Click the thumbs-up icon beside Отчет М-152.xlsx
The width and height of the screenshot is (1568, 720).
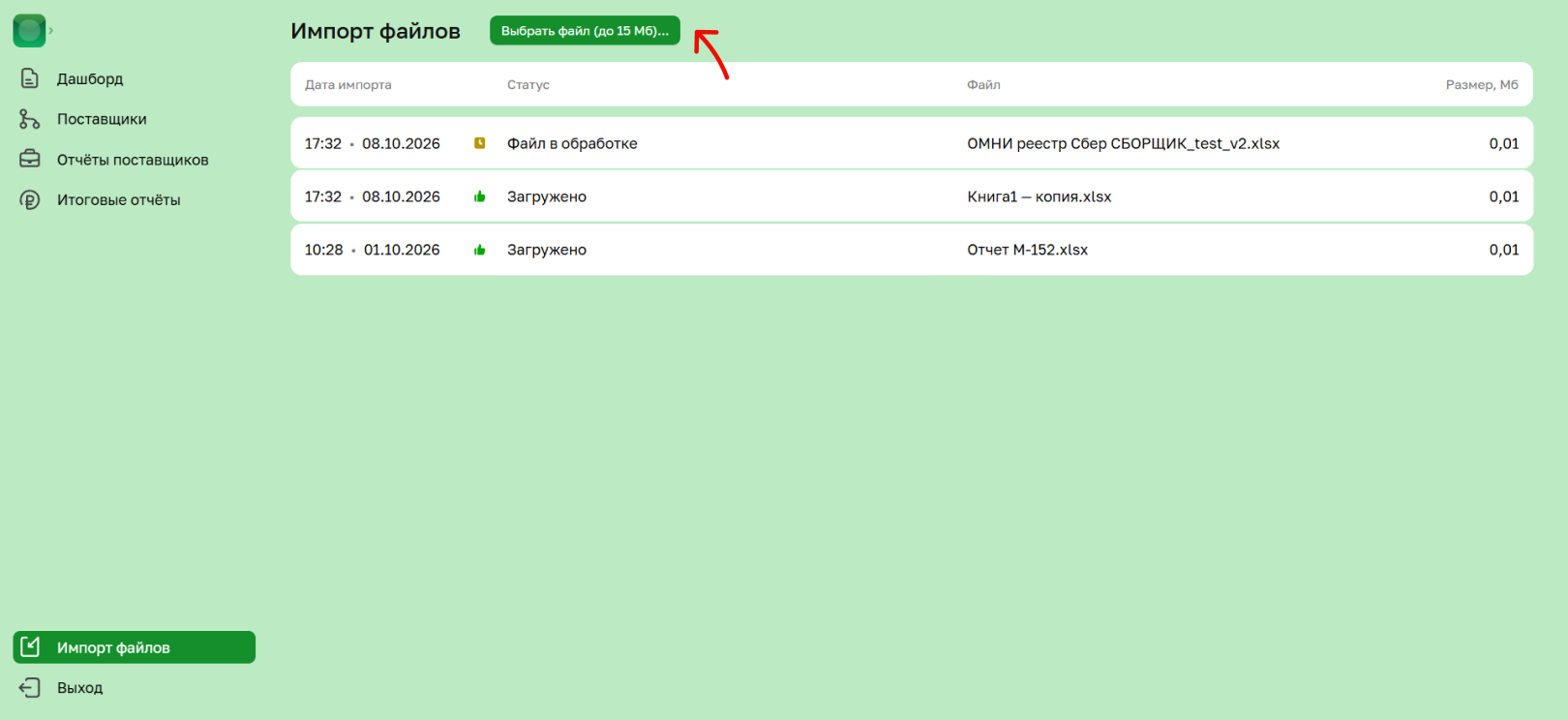479,250
